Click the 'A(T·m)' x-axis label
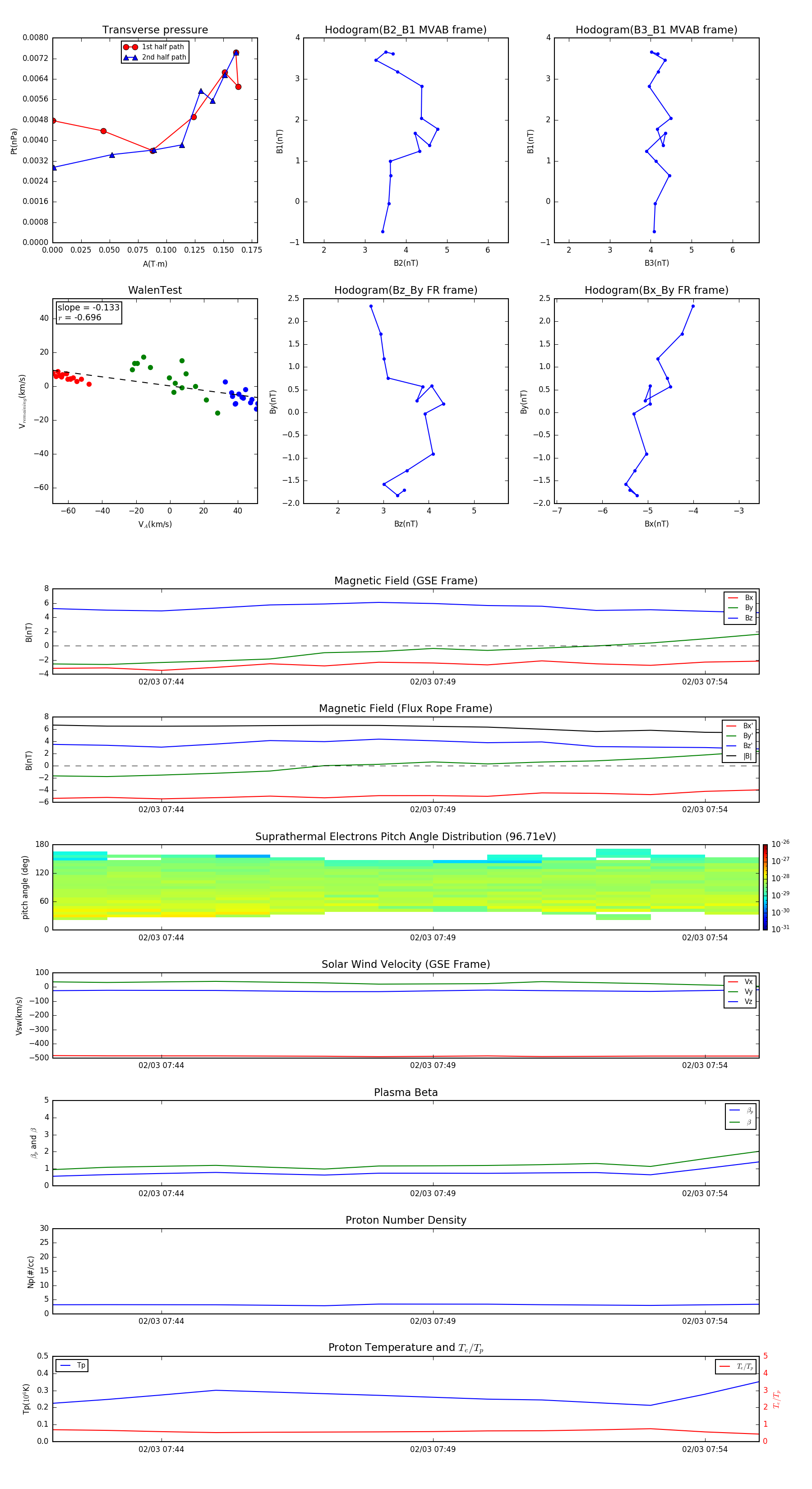 pos(155,264)
